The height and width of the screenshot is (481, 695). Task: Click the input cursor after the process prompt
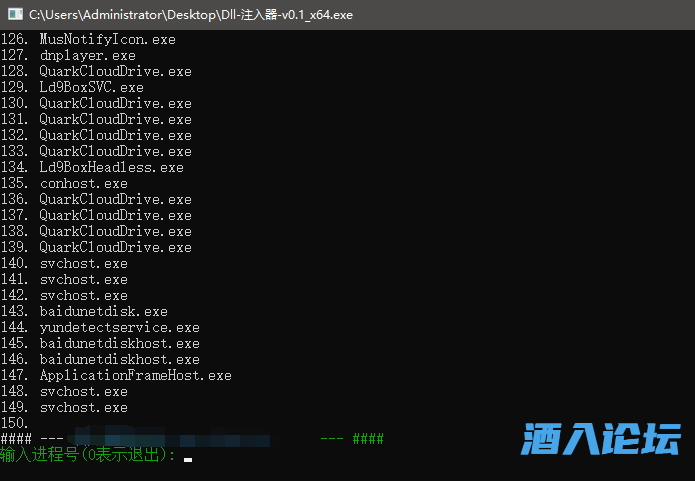(x=188, y=458)
